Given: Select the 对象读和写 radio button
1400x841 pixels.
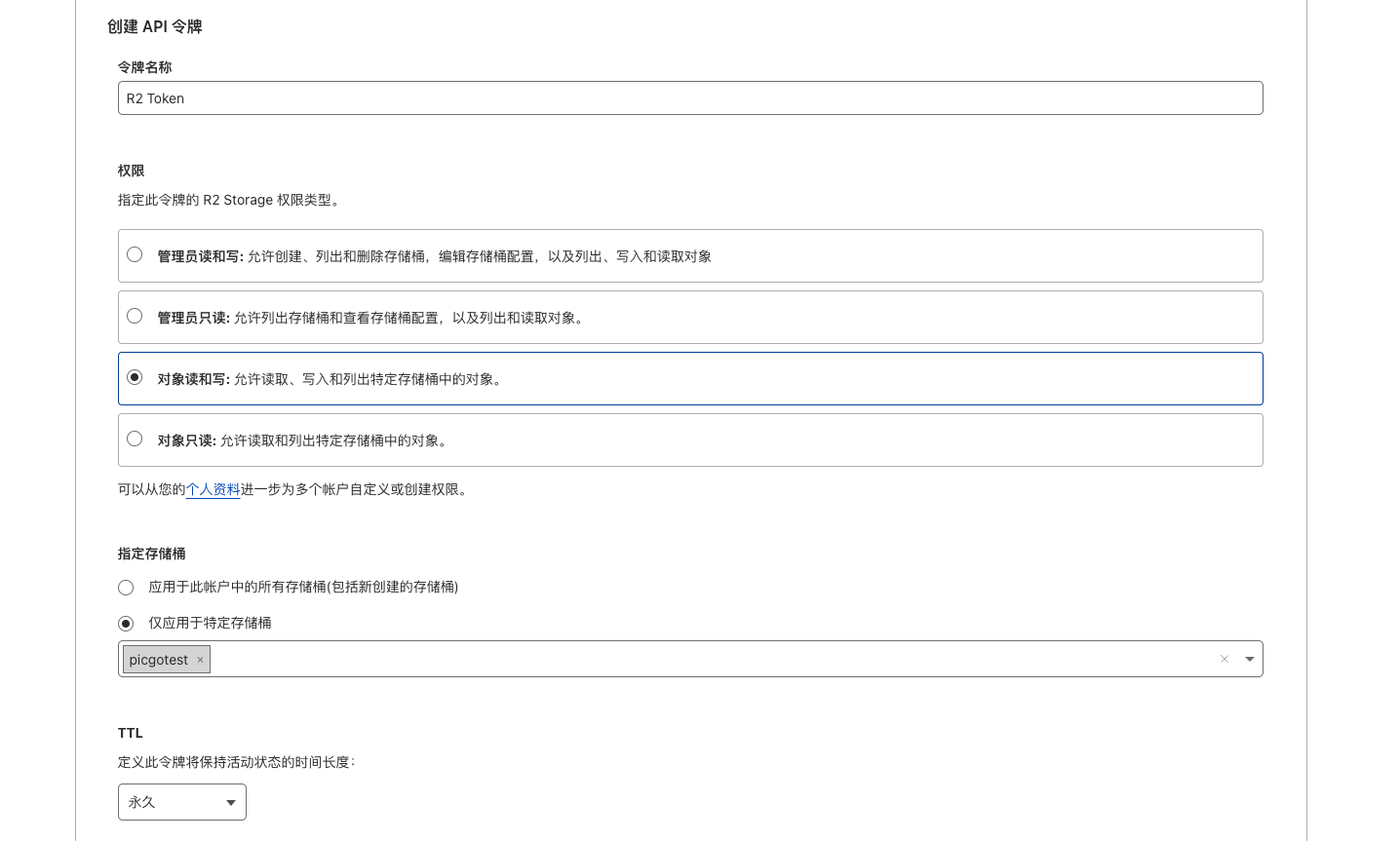Looking at the screenshot, I should click(x=135, y=378).
